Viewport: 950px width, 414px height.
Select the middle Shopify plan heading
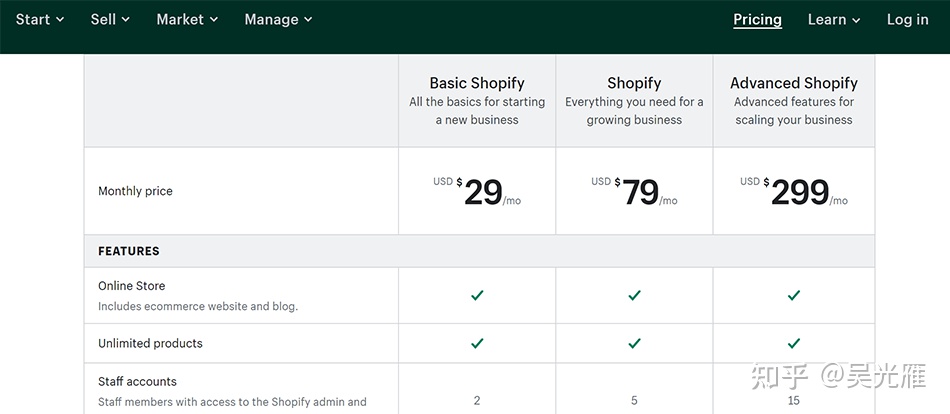pos(634,83)
